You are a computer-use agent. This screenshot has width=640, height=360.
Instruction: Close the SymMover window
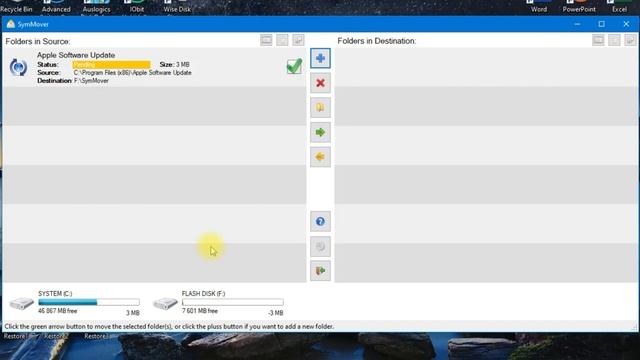pos(626,24)
